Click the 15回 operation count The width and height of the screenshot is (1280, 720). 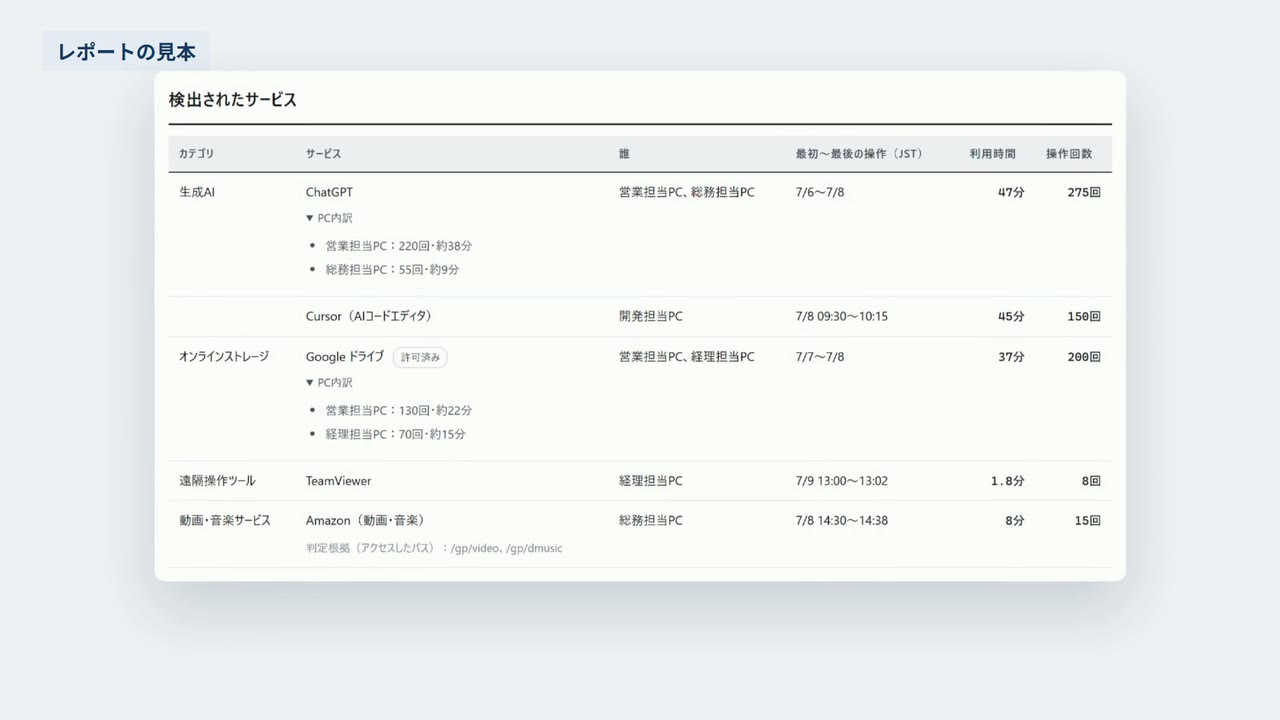point(1088,521)
